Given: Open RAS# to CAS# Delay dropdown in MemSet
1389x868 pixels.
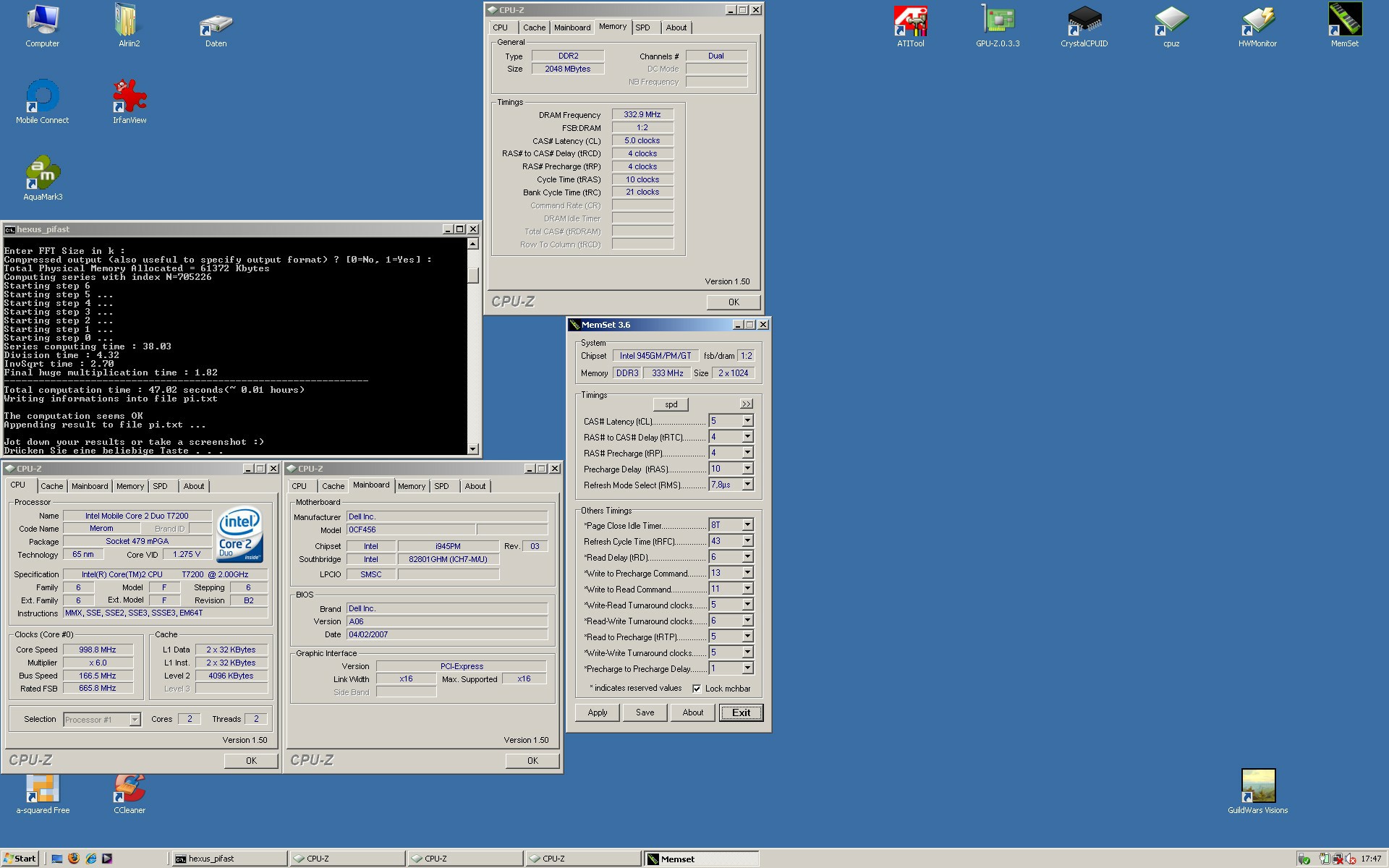Looking at the screenshot, I should tap(747, 437).
